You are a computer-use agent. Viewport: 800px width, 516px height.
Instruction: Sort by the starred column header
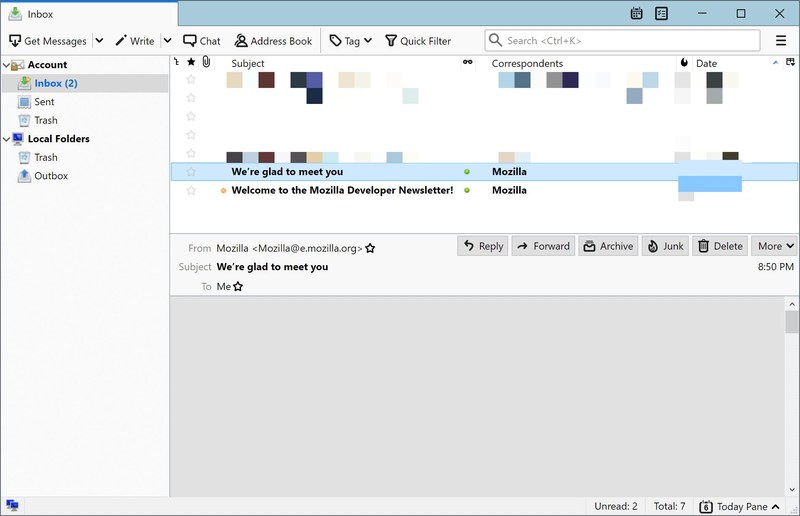[191, 62]
